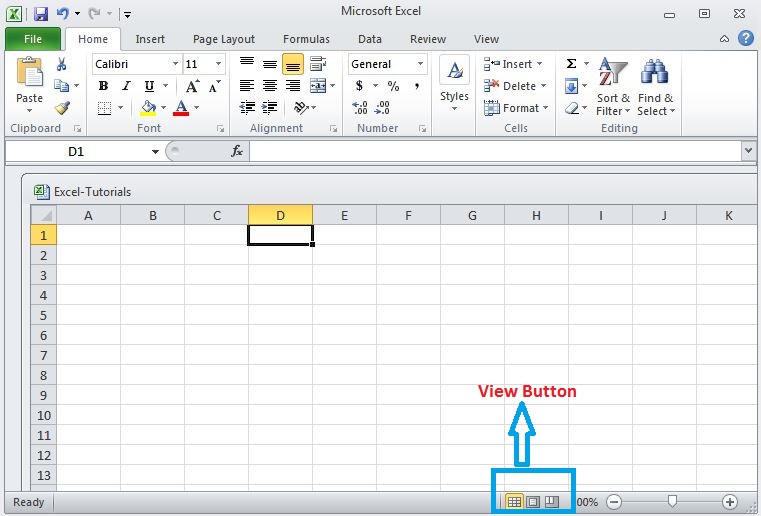Image resolution: width=761 pixels, height=516 pixels.
Task: Open Customize Quick Access Toolbar menu
Action: [x=127, y=15]
